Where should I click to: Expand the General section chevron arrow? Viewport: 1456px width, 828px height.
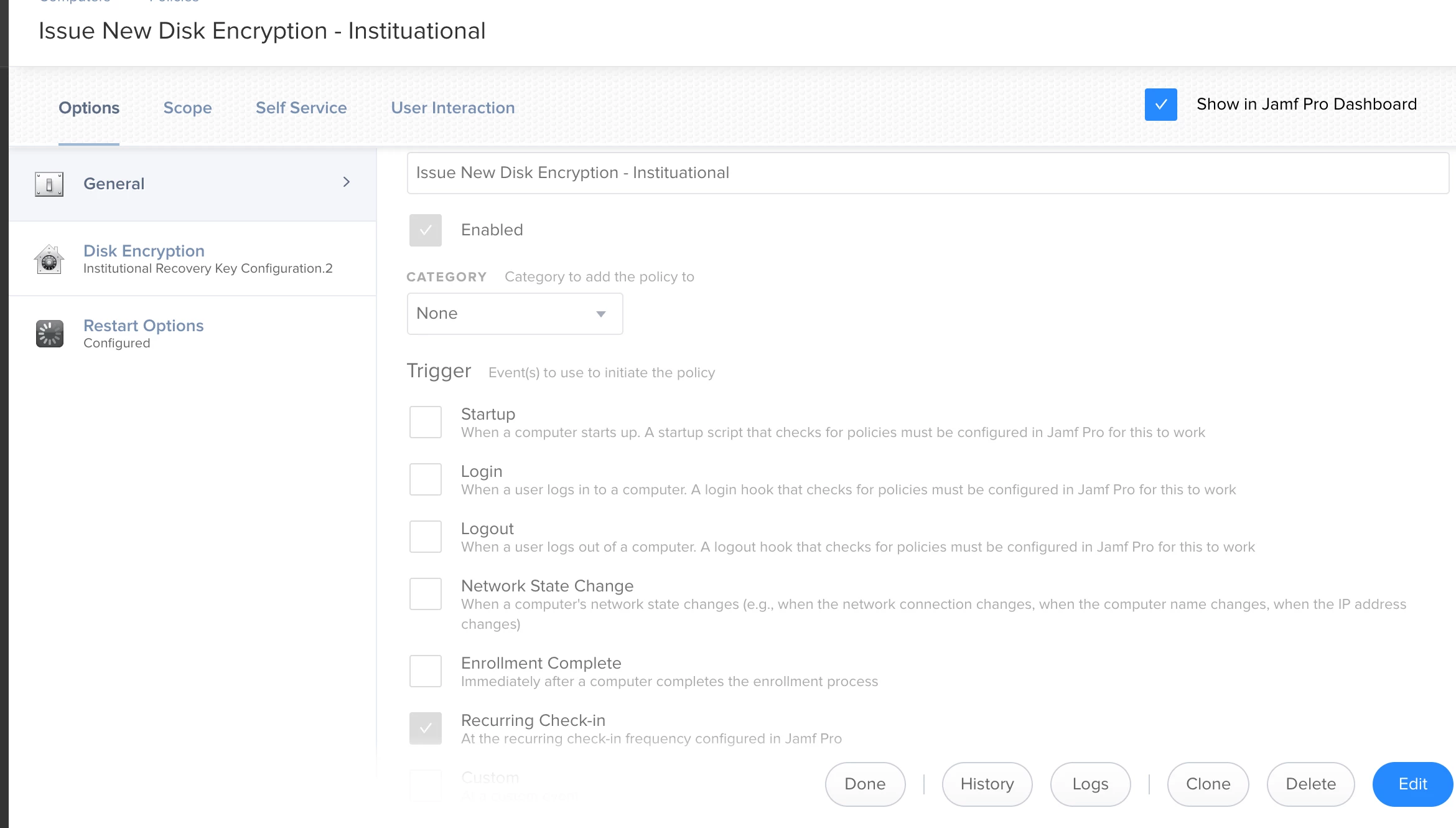click(x=347, y=182)
